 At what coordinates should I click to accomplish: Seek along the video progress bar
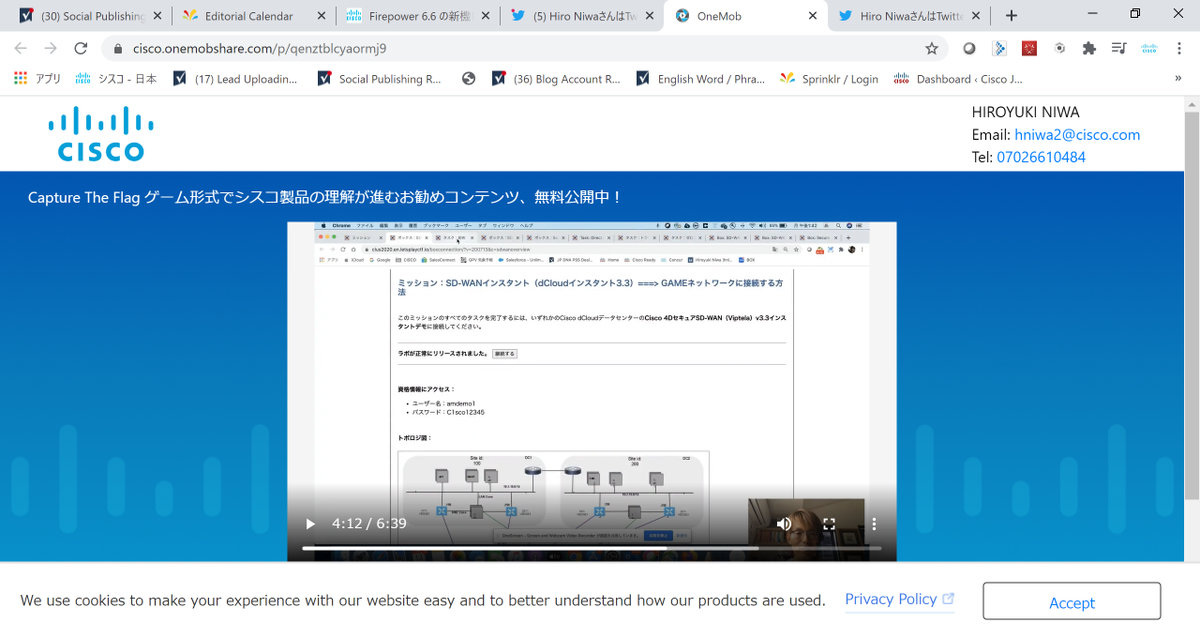point(592,548)
